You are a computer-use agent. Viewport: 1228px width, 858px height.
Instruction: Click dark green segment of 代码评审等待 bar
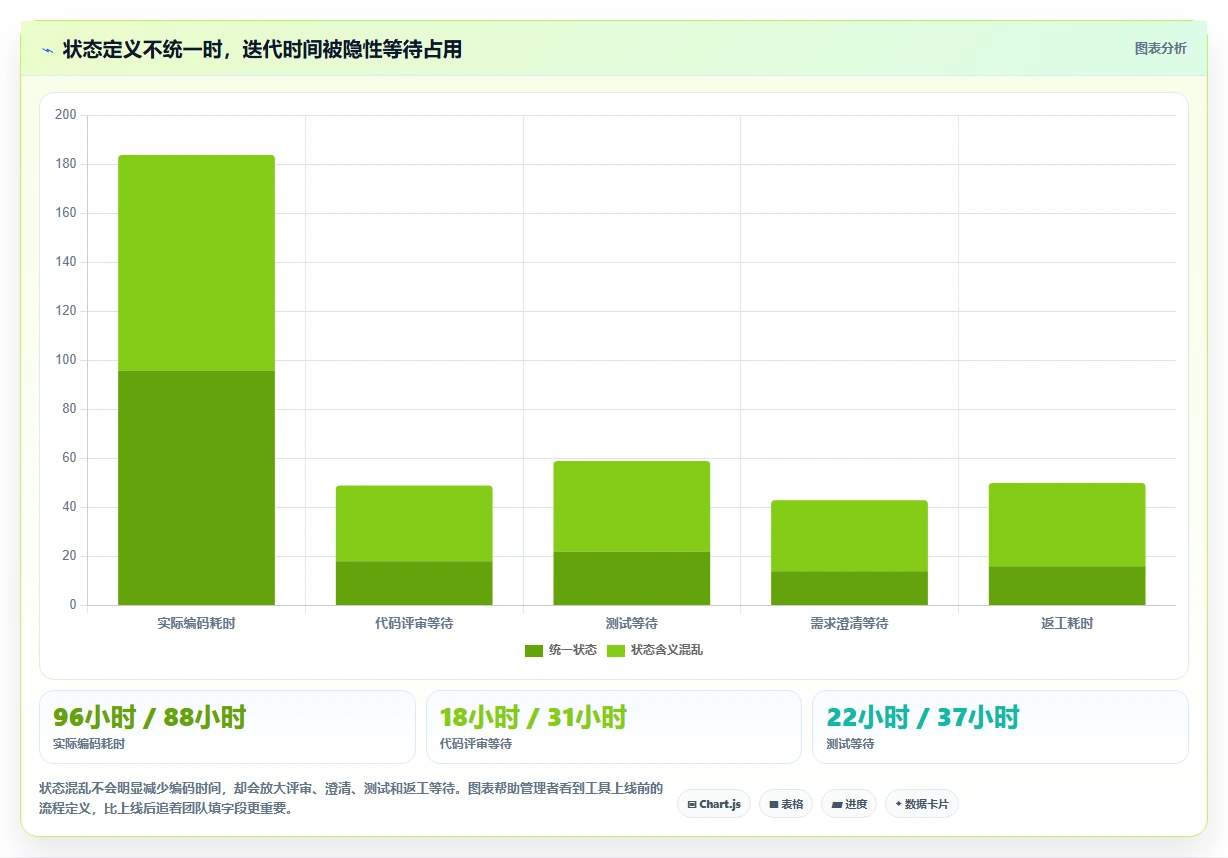pos(414,583)
